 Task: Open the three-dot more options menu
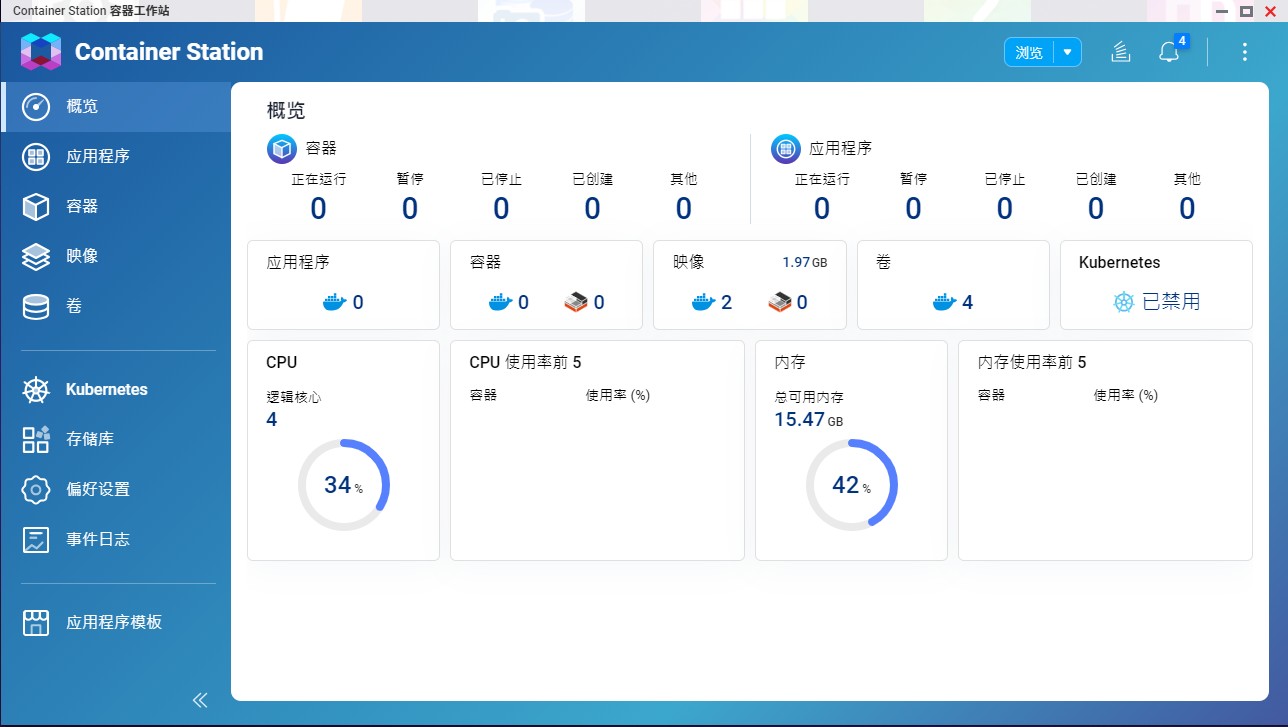click(1244, 52)
